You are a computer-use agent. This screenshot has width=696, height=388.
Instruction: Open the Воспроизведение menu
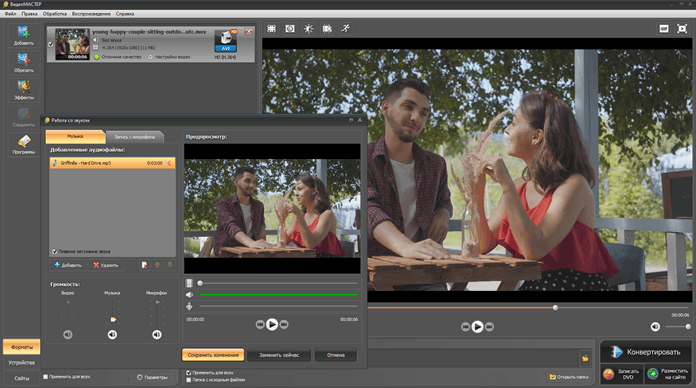coord(91,14)
